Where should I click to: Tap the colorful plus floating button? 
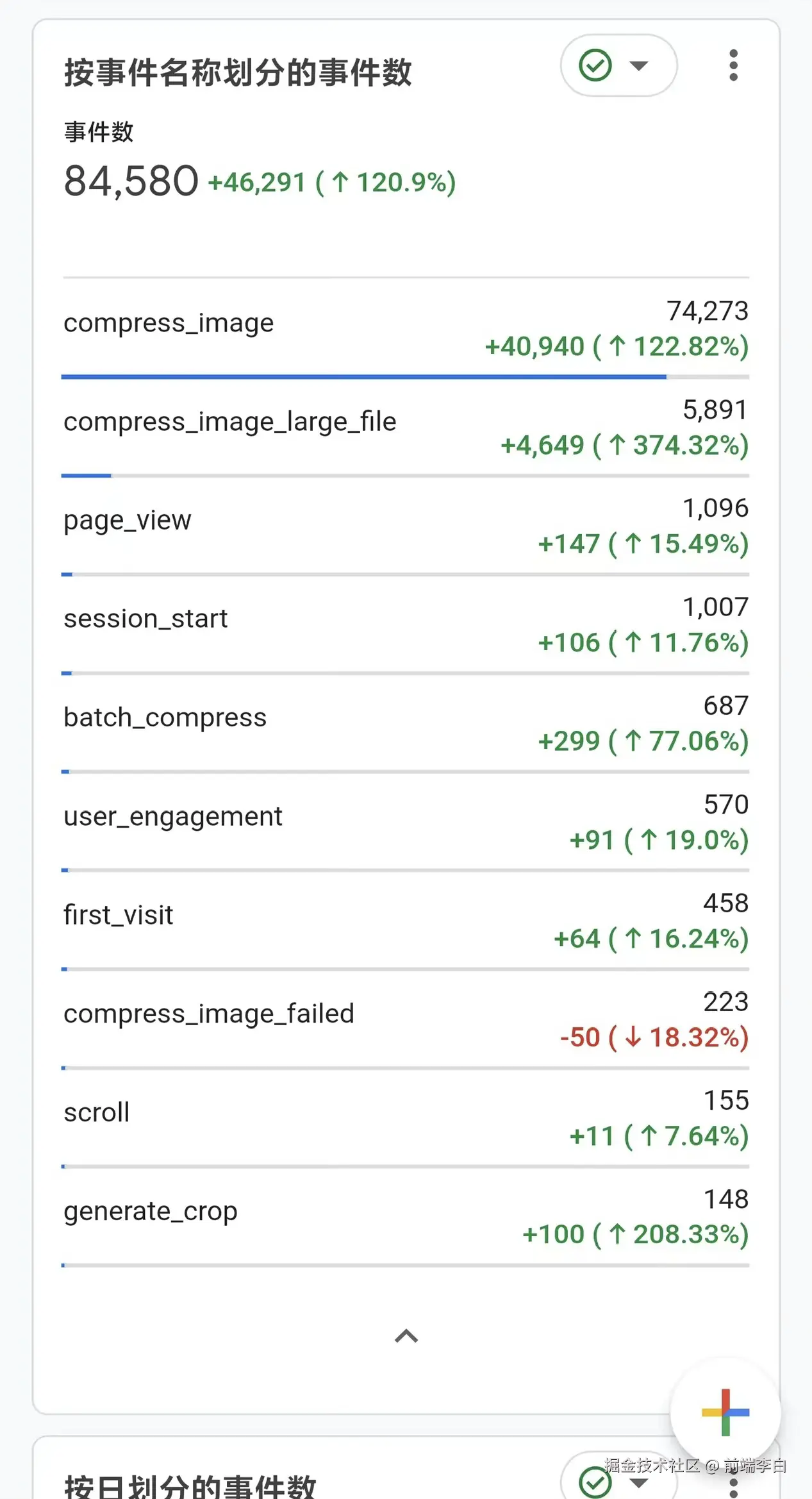(725, 1412)
